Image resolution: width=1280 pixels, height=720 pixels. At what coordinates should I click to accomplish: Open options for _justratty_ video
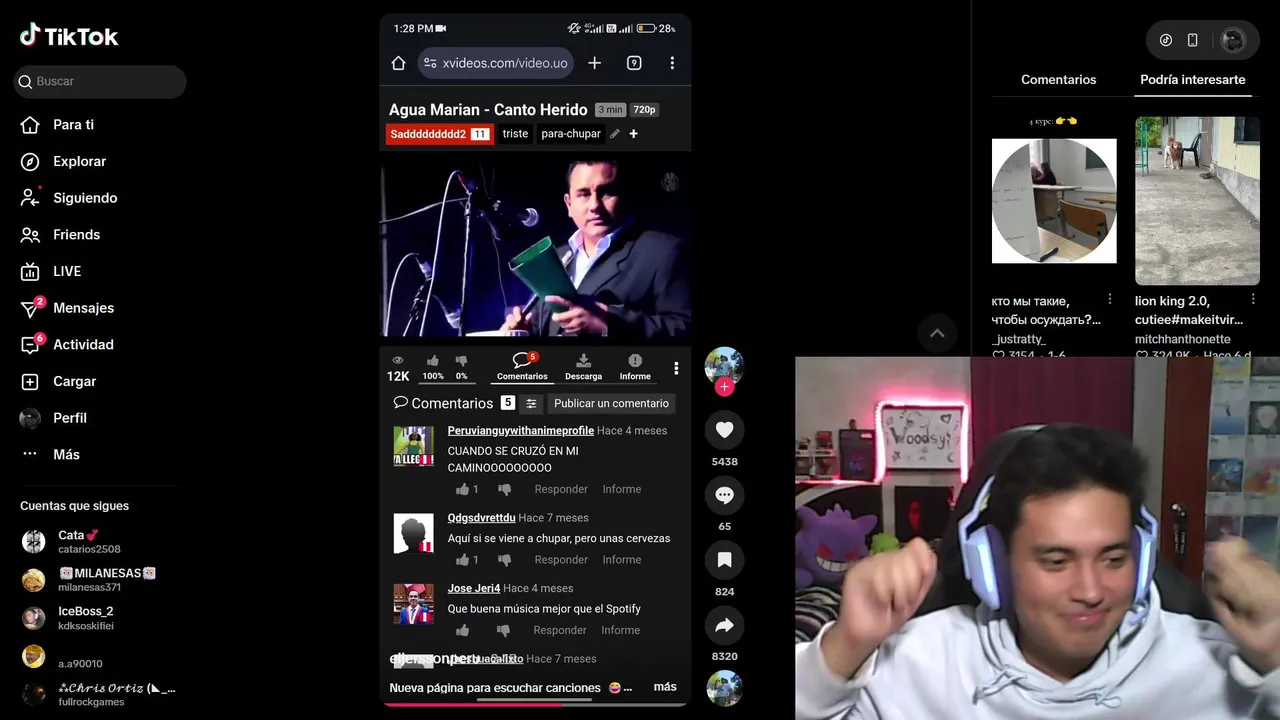[x=1110, y=299]
